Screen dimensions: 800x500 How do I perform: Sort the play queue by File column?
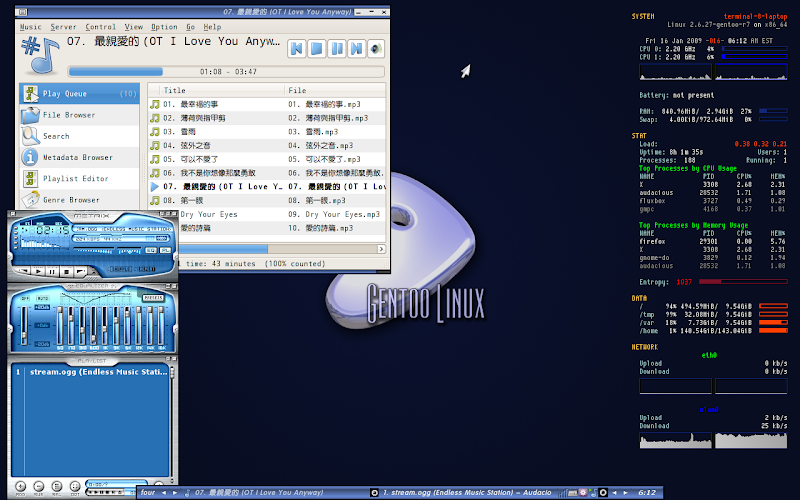pos(297,90)
